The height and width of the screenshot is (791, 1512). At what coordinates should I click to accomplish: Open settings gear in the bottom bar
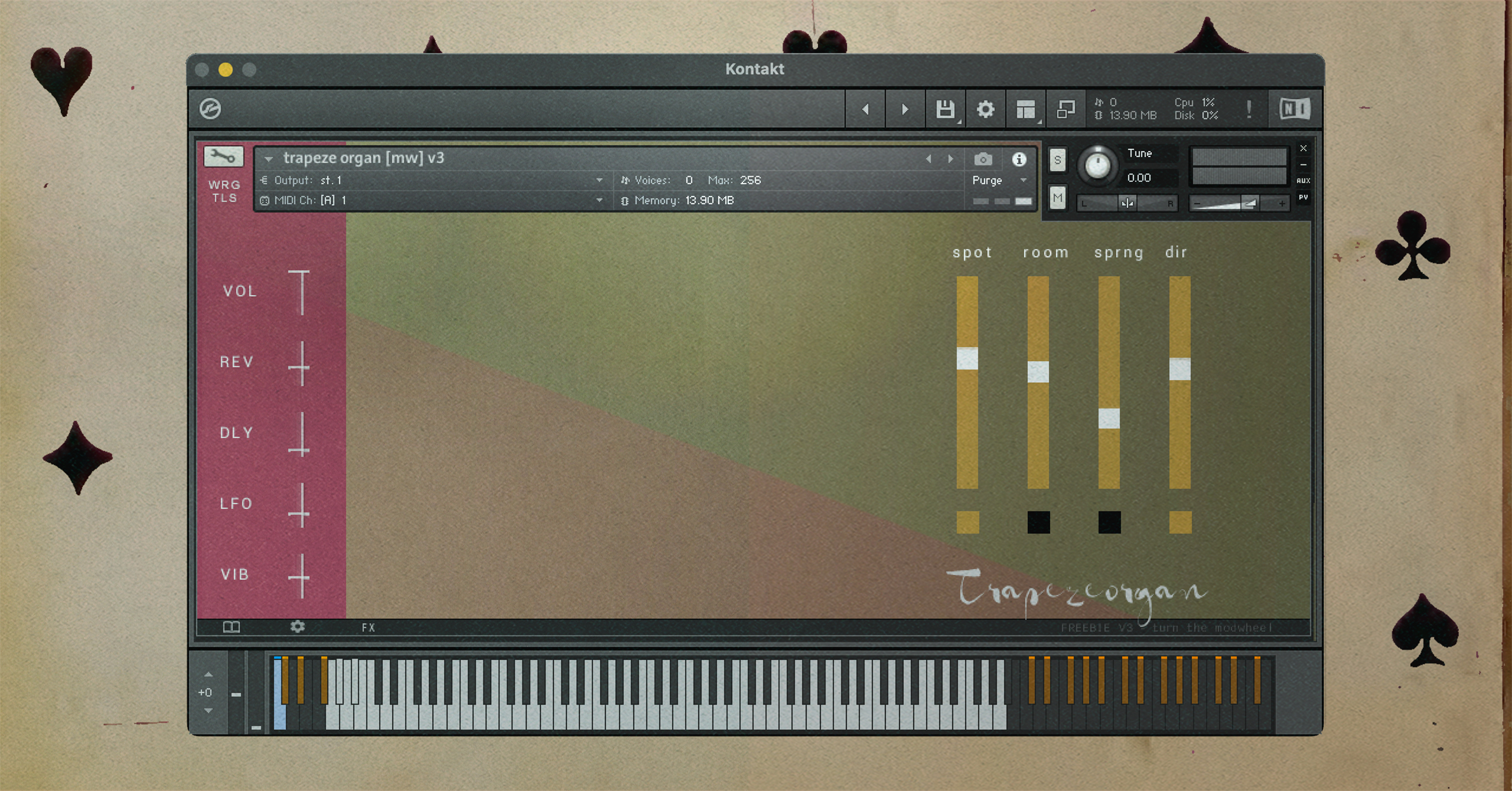click(297, 627)
